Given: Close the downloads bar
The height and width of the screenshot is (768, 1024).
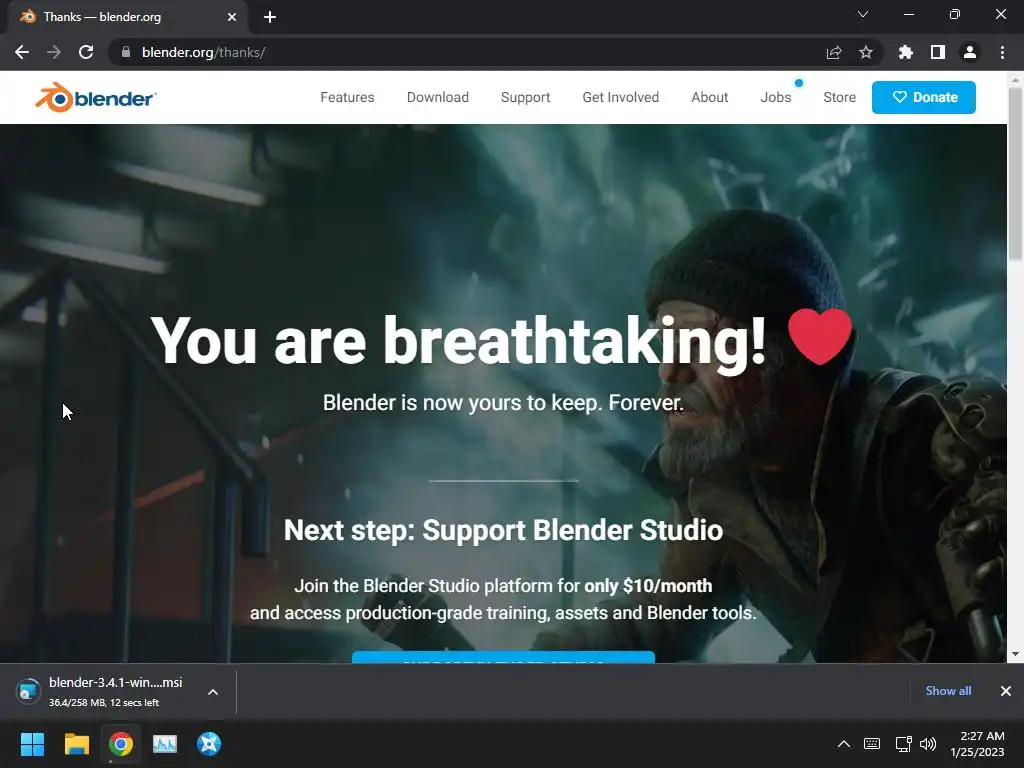Looking at the screenshot, I should [x=1006, y=691].
